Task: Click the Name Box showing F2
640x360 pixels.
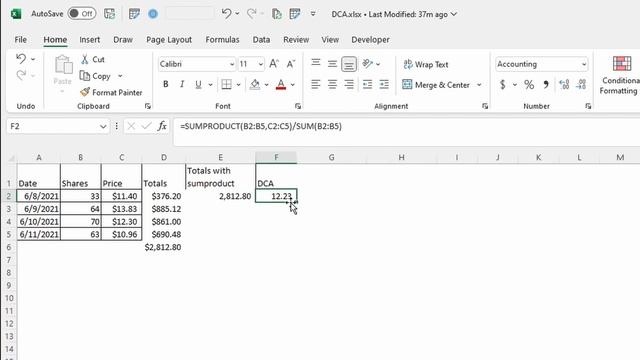Action: coord(58,127)
